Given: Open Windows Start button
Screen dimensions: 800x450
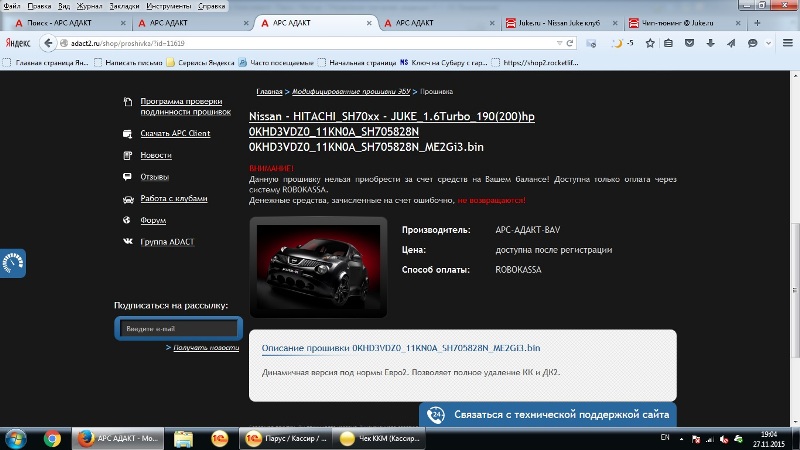Looking at the screenshot, I should [x=15, y=438].
